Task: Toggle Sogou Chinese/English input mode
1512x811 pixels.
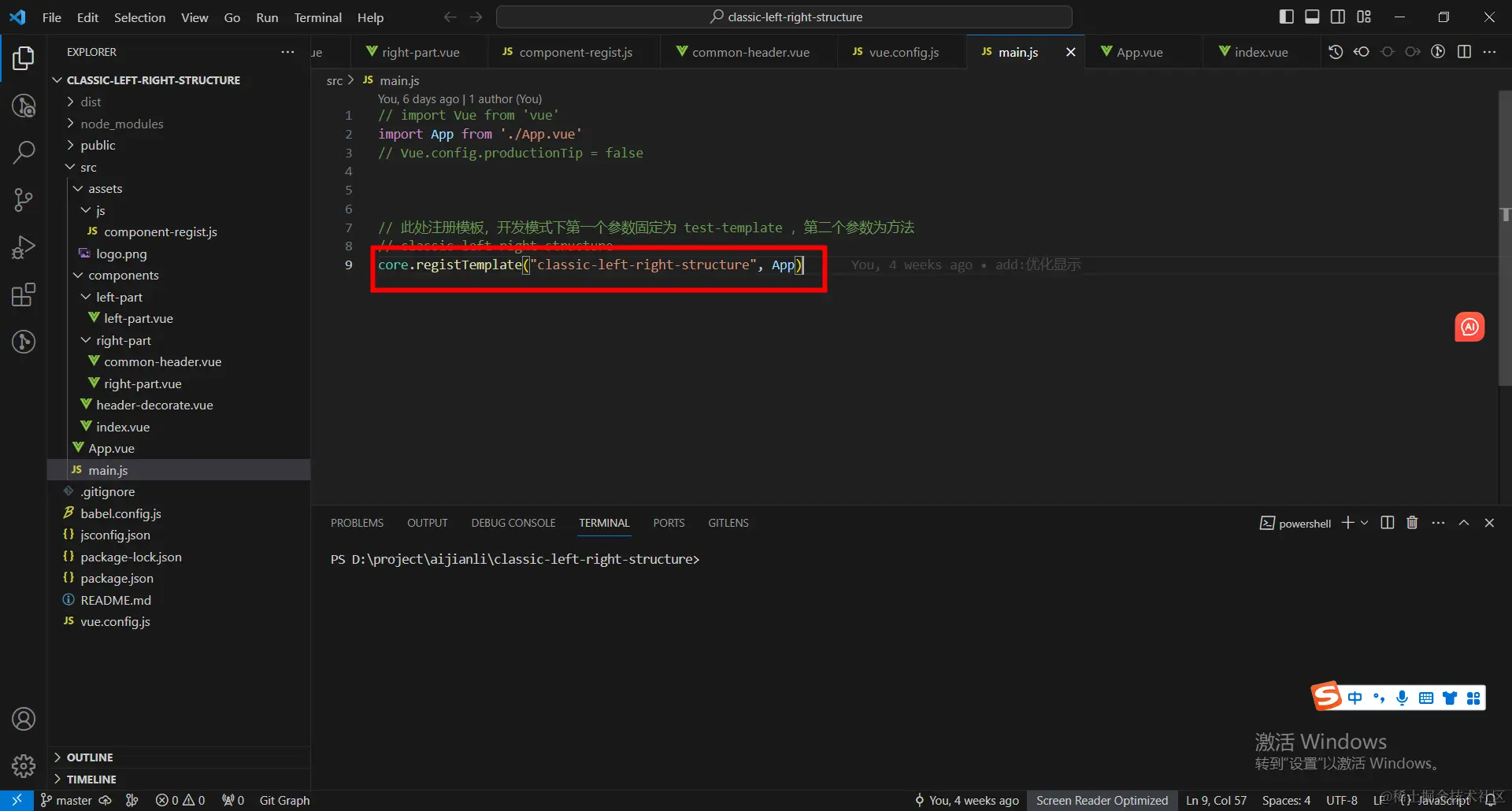Action: (x=1354, y=698)
